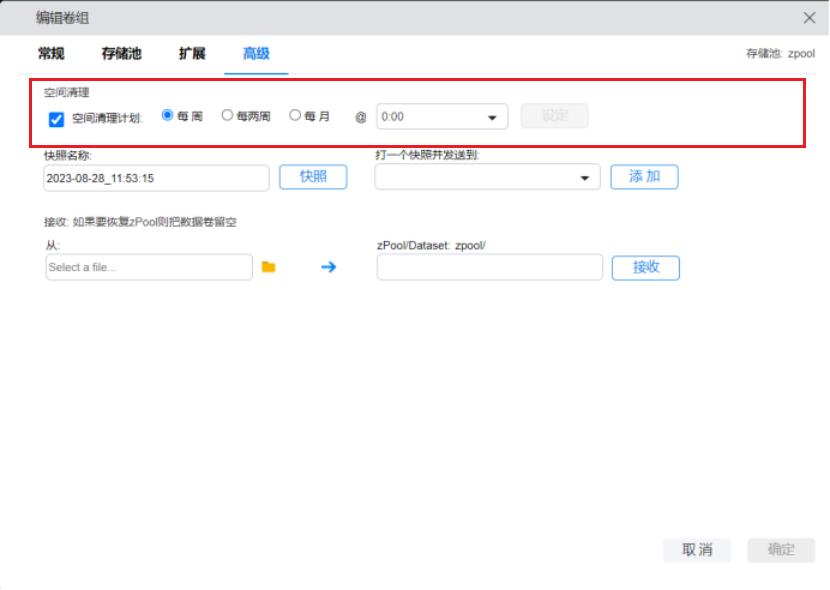This screenshot has width=830, height=590.
Task: Select the 每周 radio option
Action: 168,116
